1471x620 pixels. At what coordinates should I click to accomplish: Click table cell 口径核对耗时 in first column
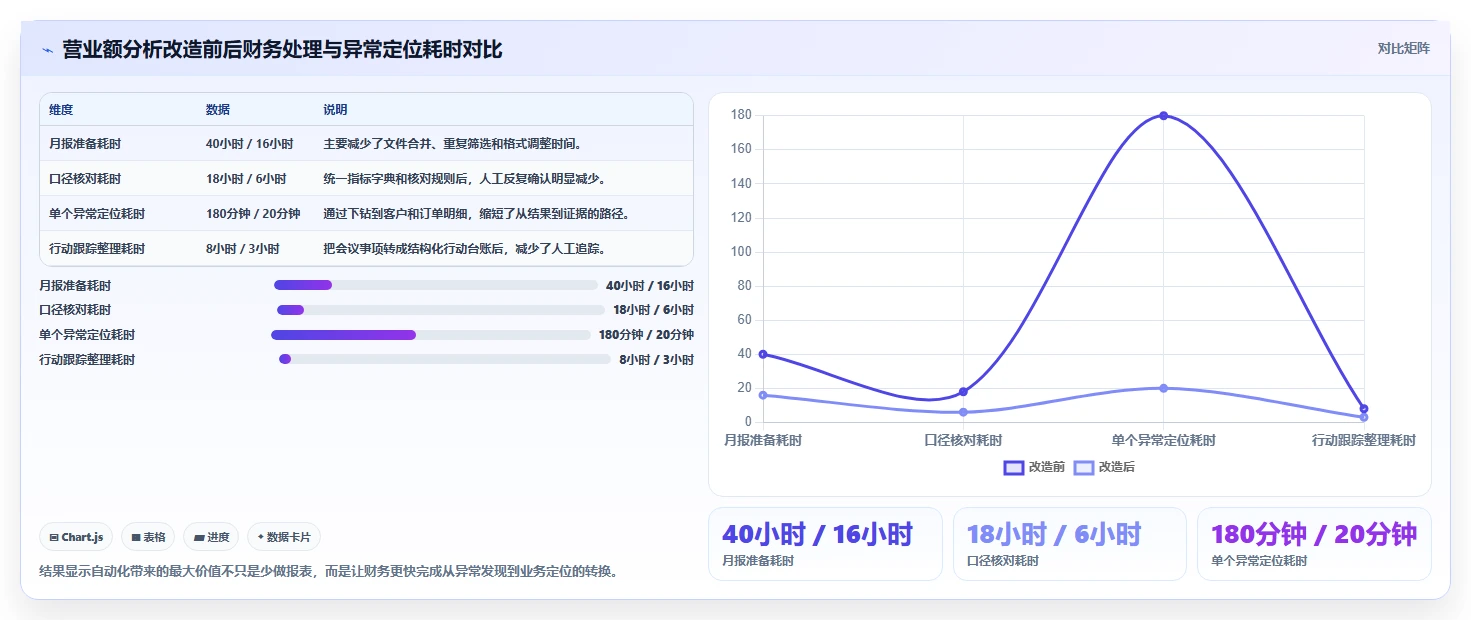tap(85, 179)
